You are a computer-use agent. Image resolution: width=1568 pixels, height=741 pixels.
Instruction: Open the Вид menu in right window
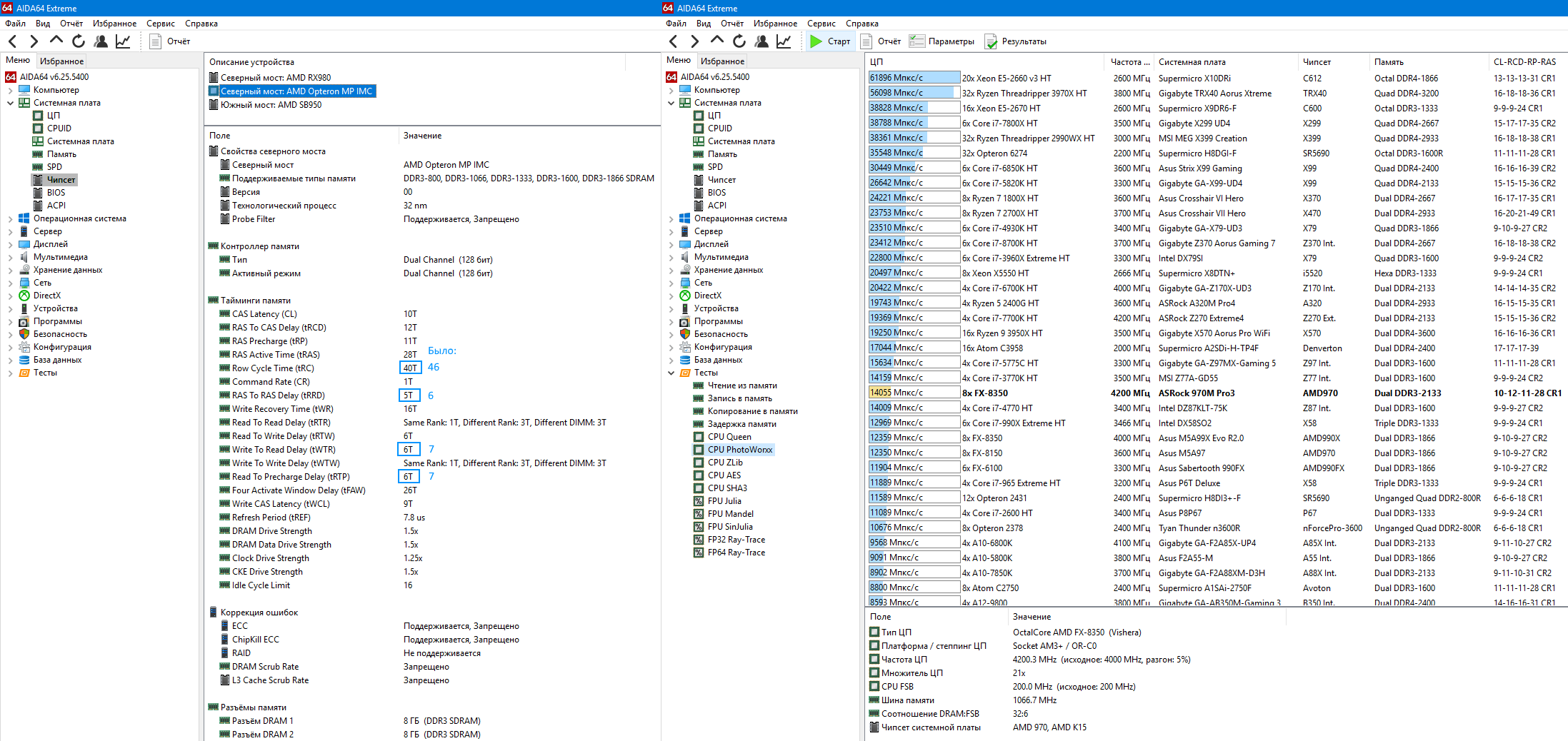pos(704,24)
